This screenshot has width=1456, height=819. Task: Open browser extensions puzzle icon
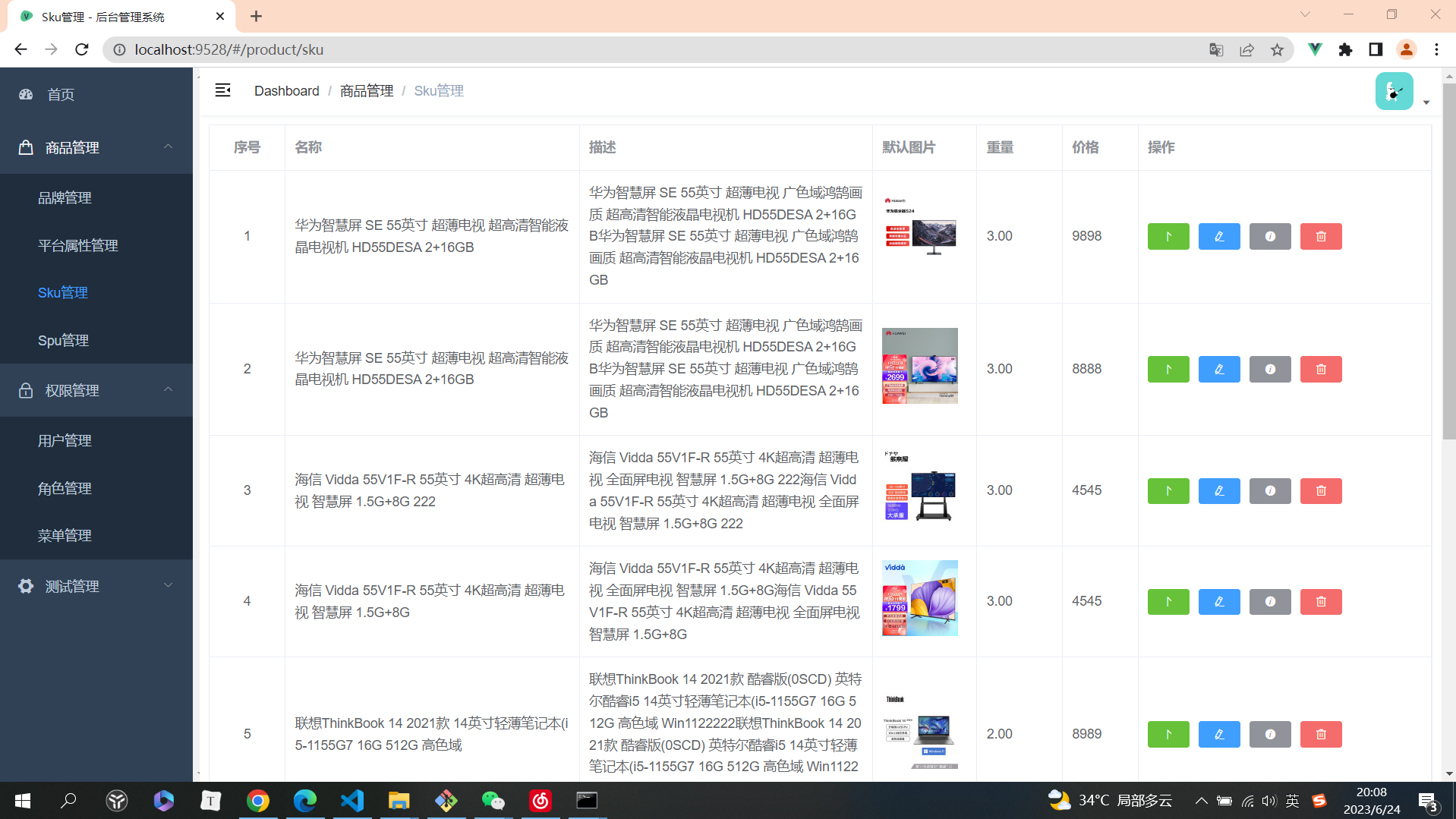(x=1345, y=49)
